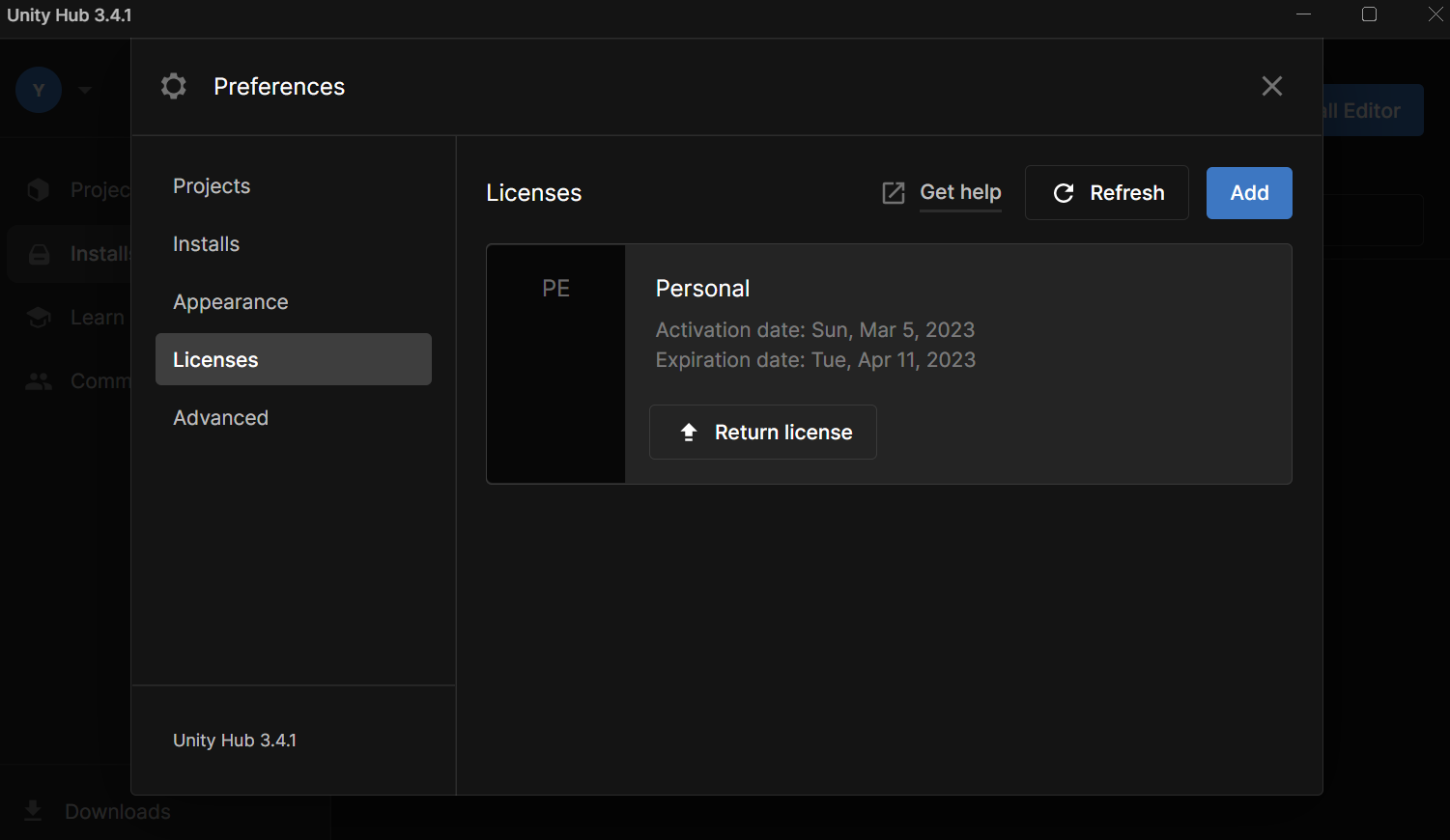This screenshot has height=840, width=1450.
Task: Click the circular arrow Refresh icon
Action: 1064,193
